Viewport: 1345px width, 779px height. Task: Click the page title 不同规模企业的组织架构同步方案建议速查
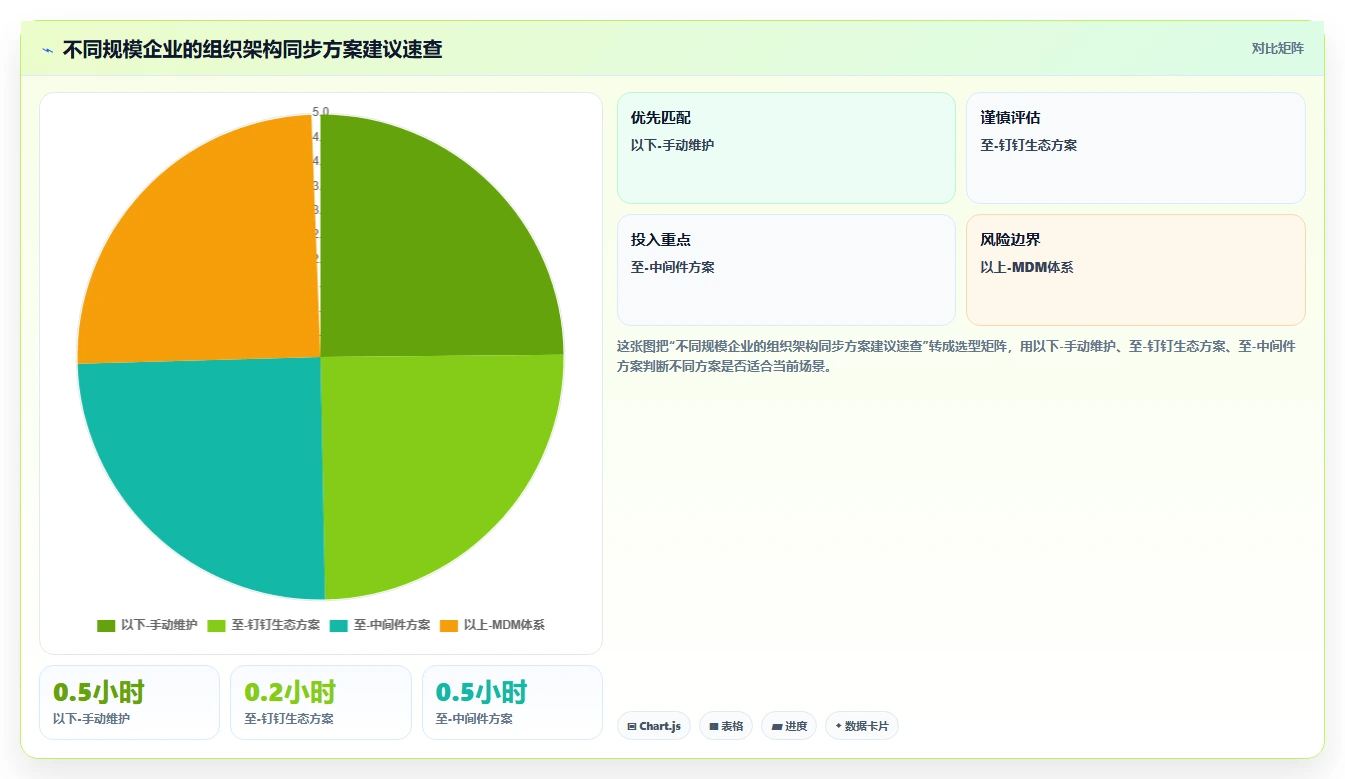coord(252,49)
